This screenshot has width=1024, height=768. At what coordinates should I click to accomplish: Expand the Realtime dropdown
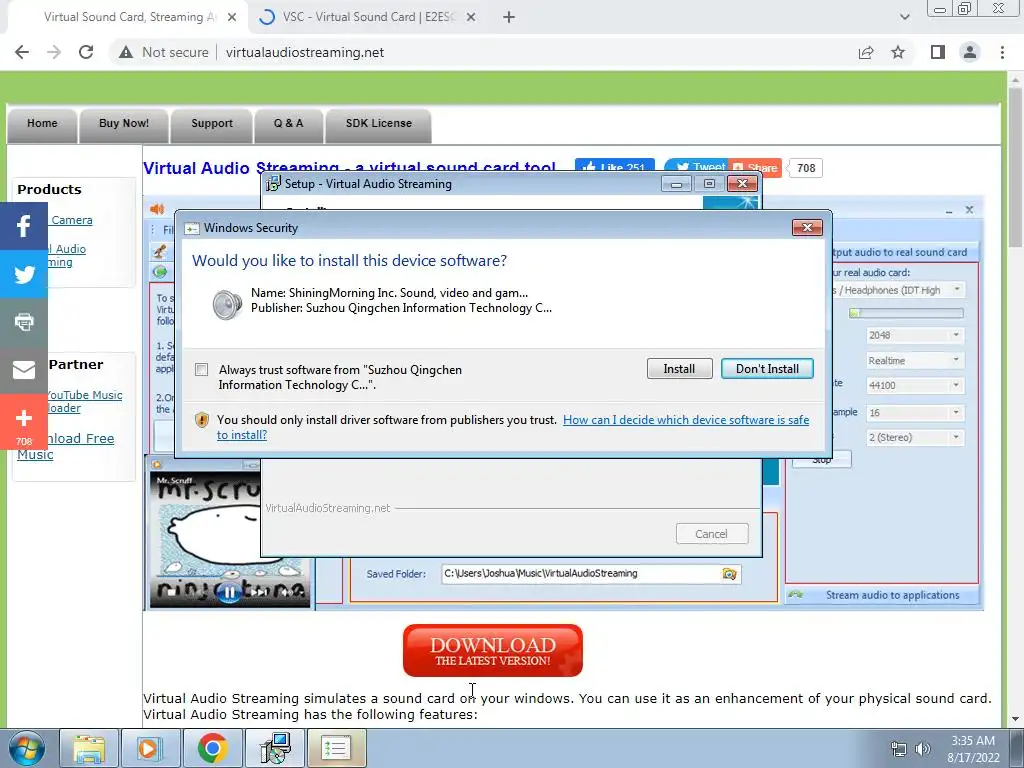point(916,360)
